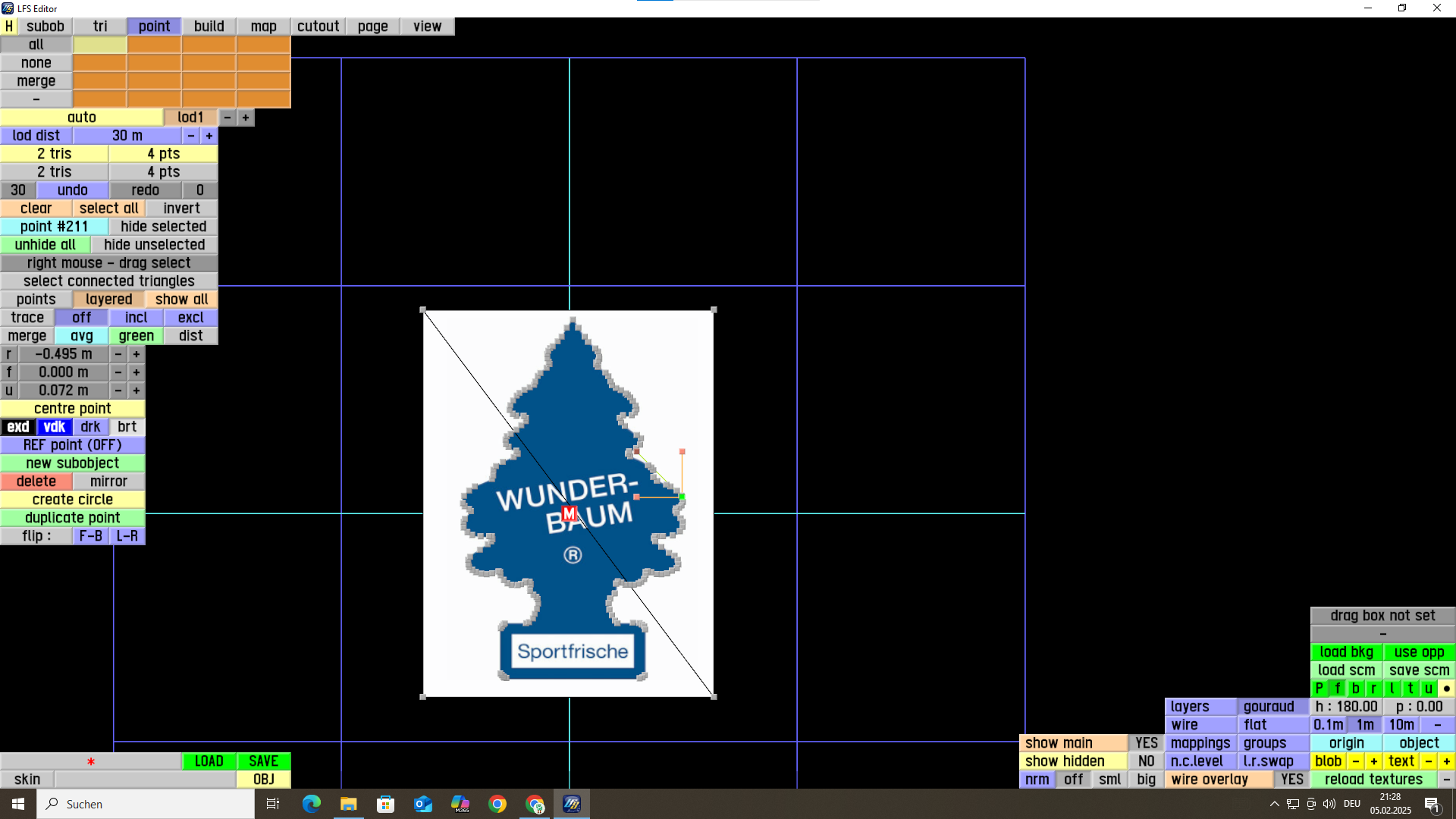Click the duplicate point button
The height and width of the screenshot is (819, 1456).
73,518
